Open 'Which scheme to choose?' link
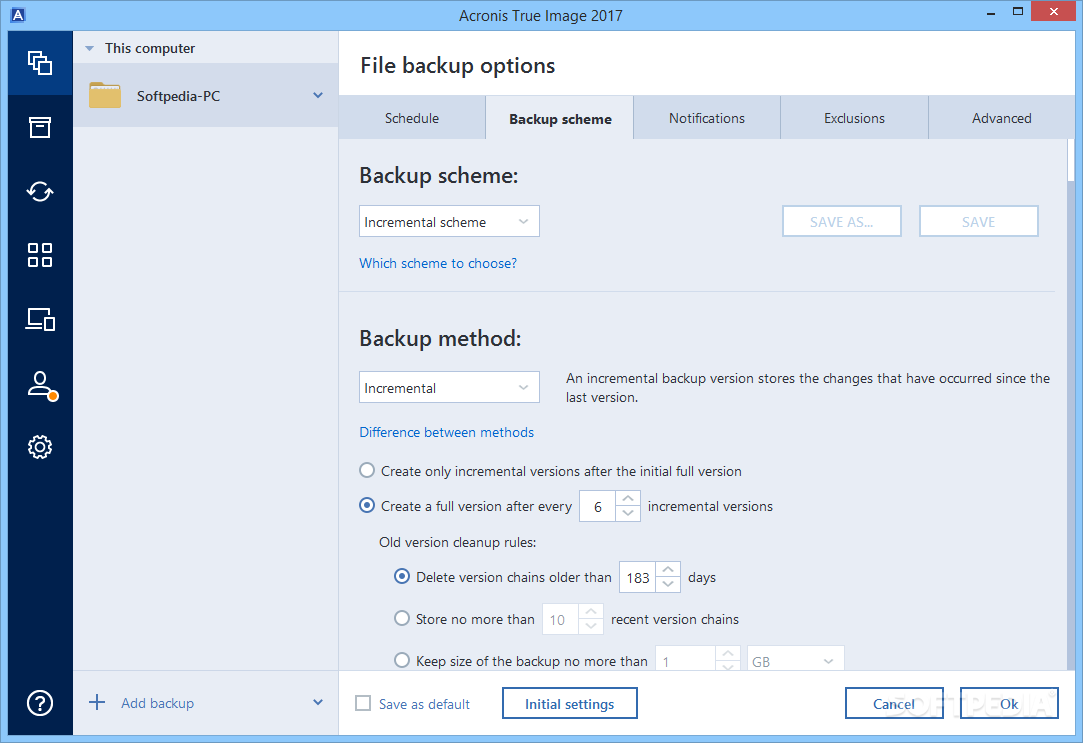 pos(438,263)
